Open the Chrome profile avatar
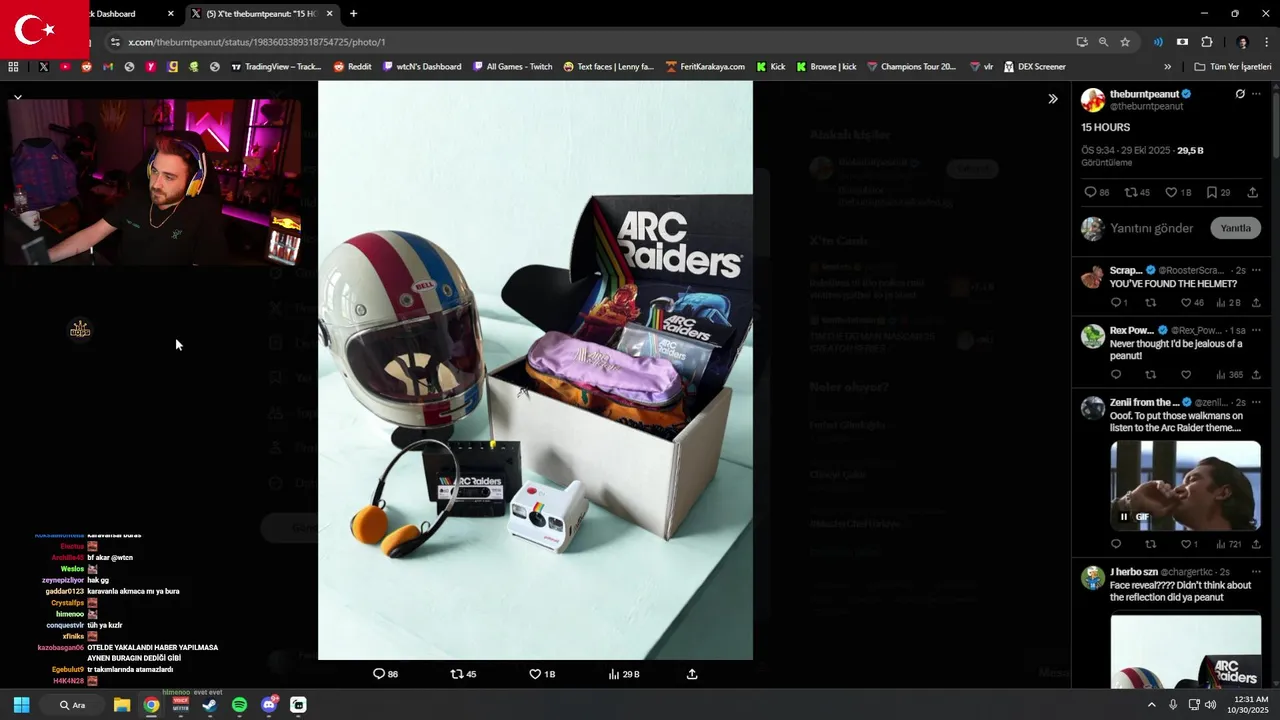Viewport: 1280px width, 720px height. [x=1243, y=42]
